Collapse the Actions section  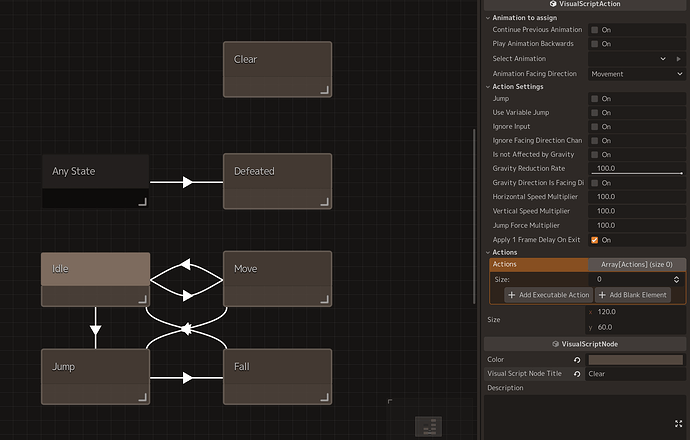tap(488, 253)
